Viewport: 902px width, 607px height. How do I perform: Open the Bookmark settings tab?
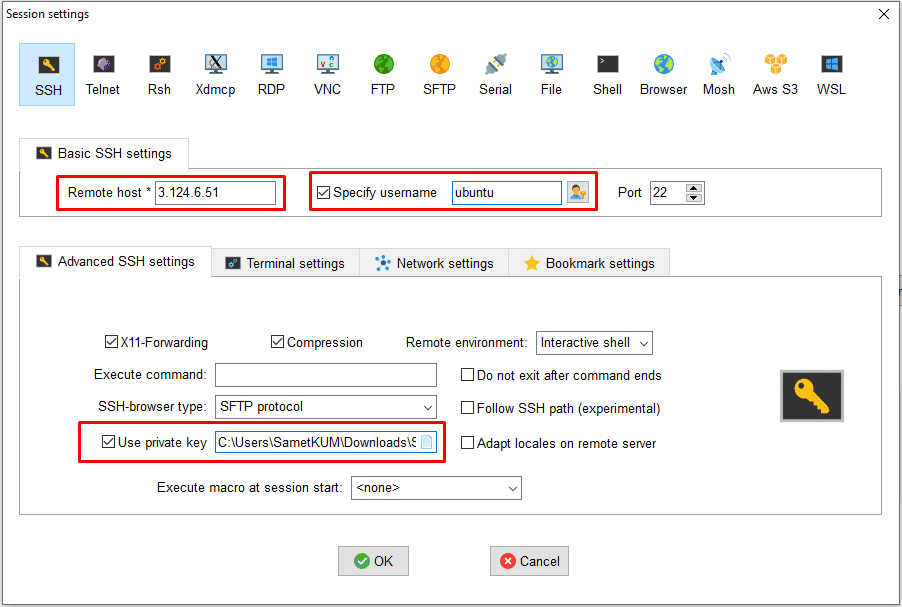tap(589, 263)
